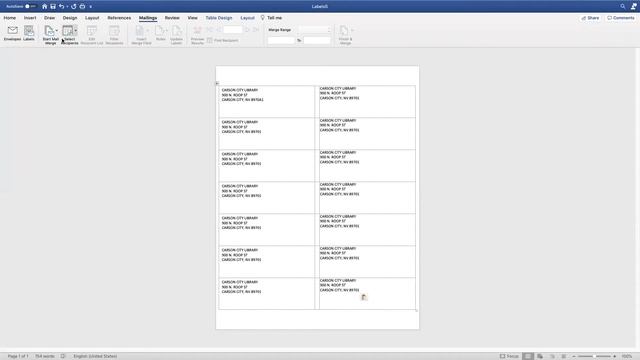Click Insert Merge Field icon
This screenshot has height=360, width=640.
coord(140,31)
